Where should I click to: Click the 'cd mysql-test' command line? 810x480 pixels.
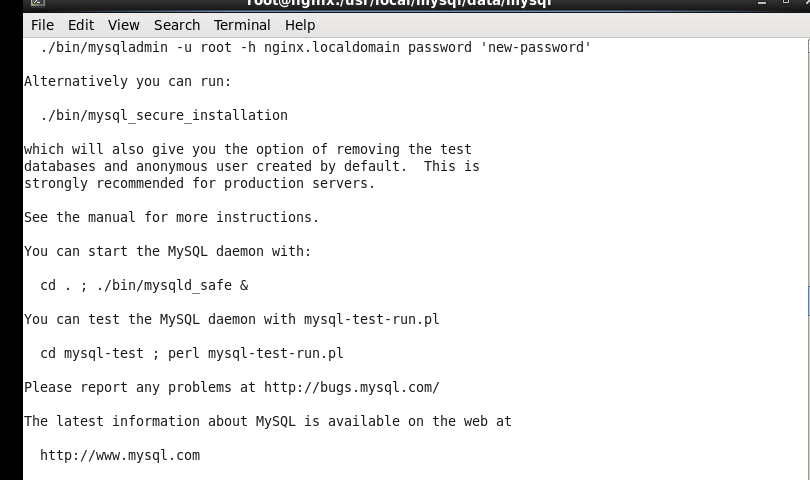point(192,353)
